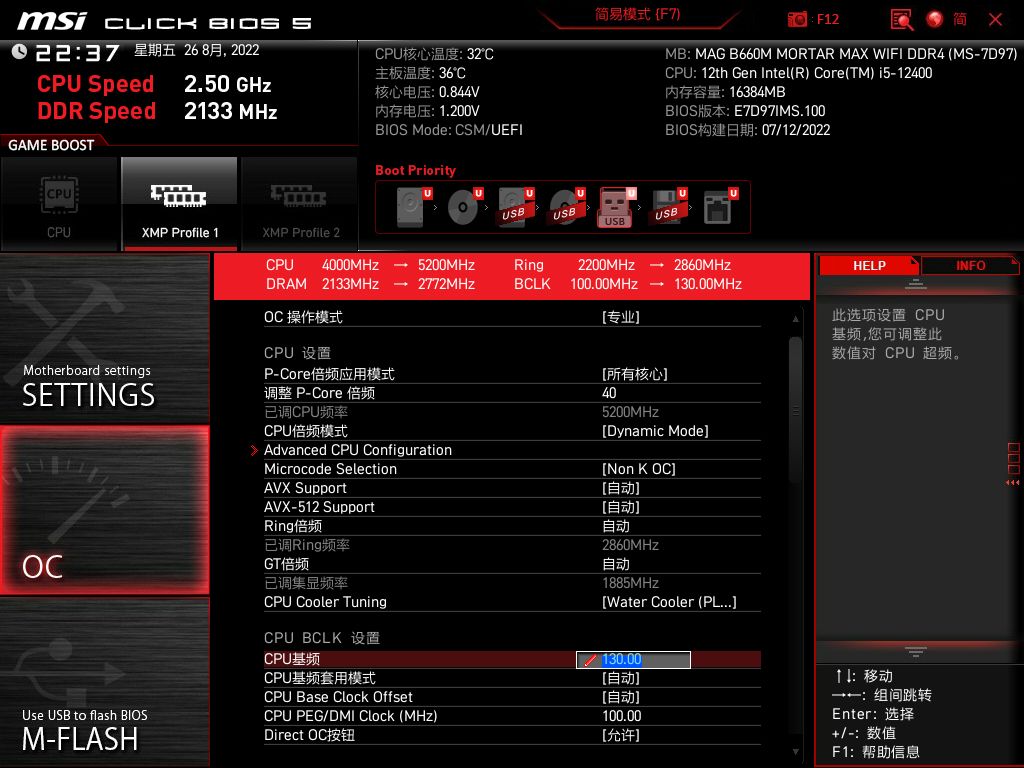1024x768 pixels.
Task: Click the 已调Ring频率 2860MHz row
Action: coord(512,545)
